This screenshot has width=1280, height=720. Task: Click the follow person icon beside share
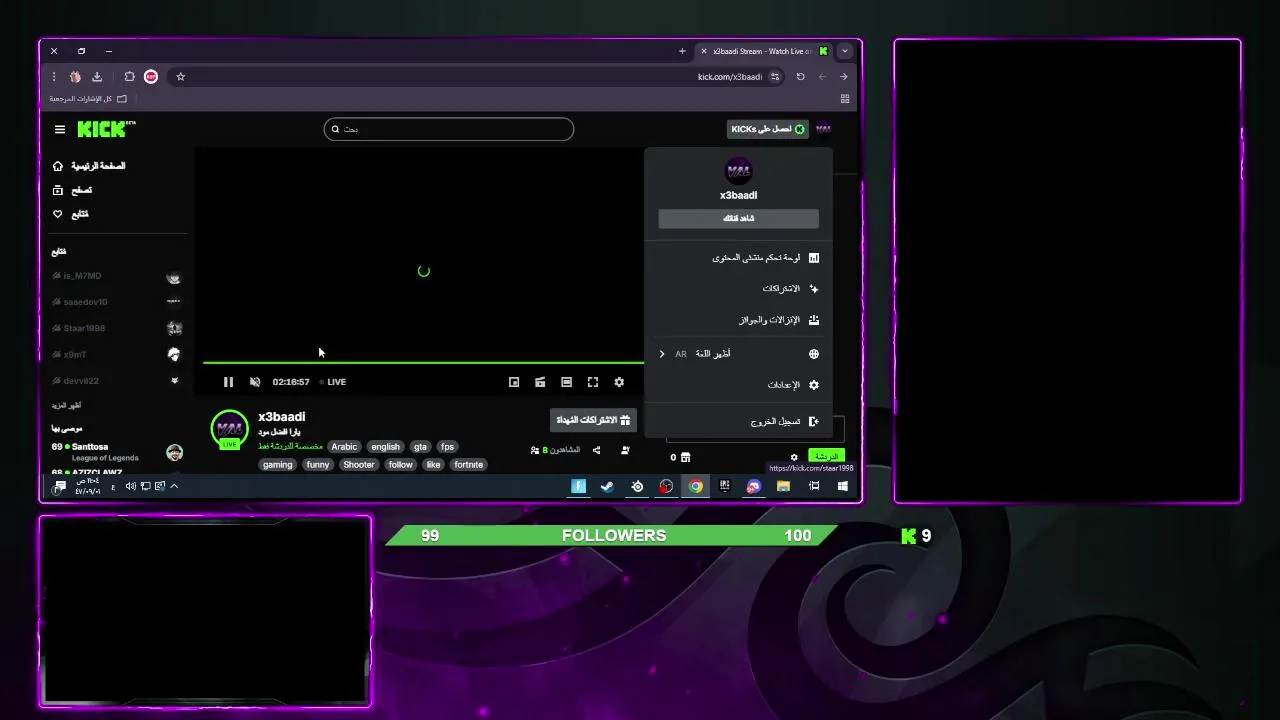point(625,450)
